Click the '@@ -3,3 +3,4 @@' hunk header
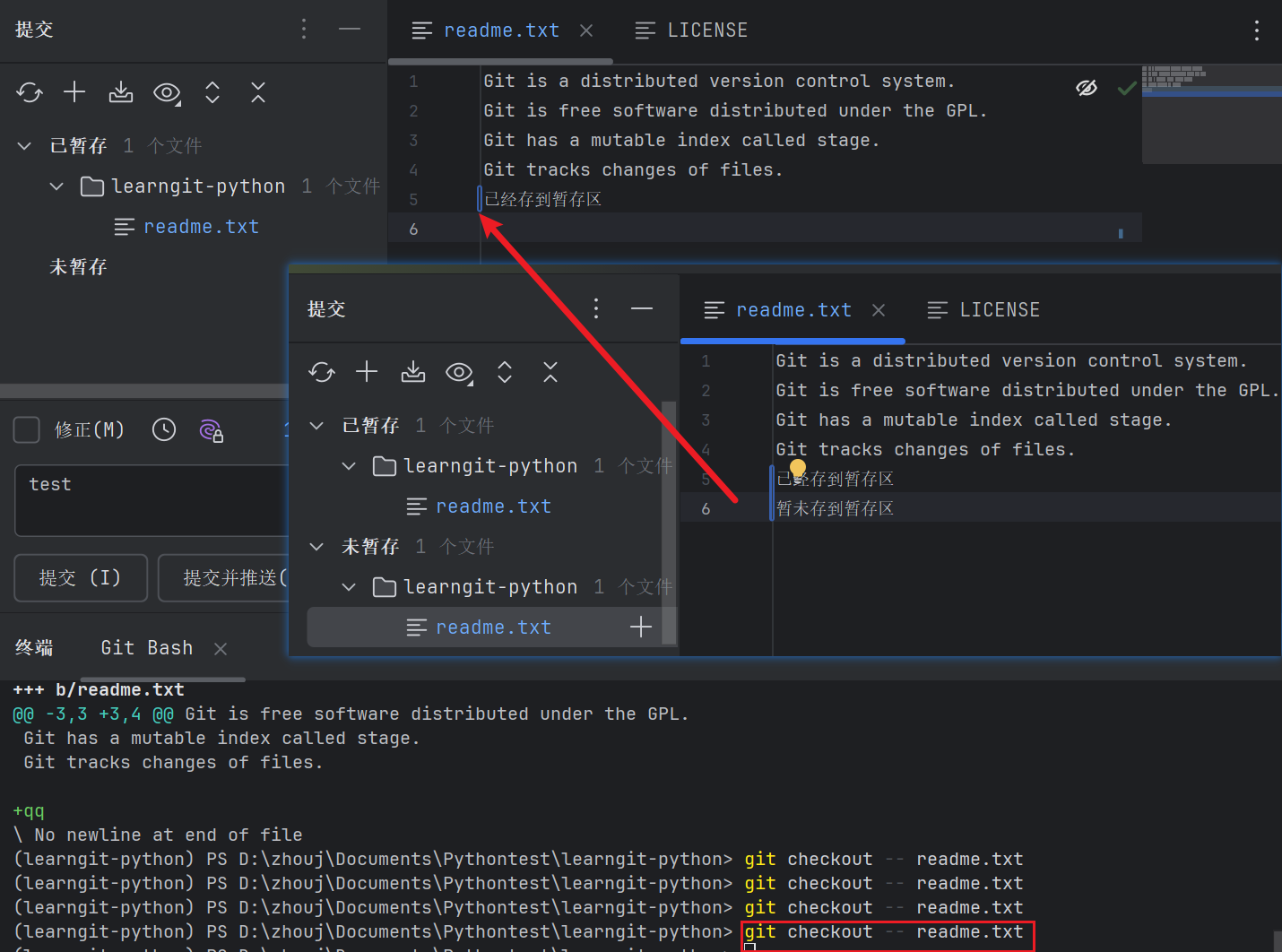Screen dimensions: 1282x952 [x=93, y=714]
